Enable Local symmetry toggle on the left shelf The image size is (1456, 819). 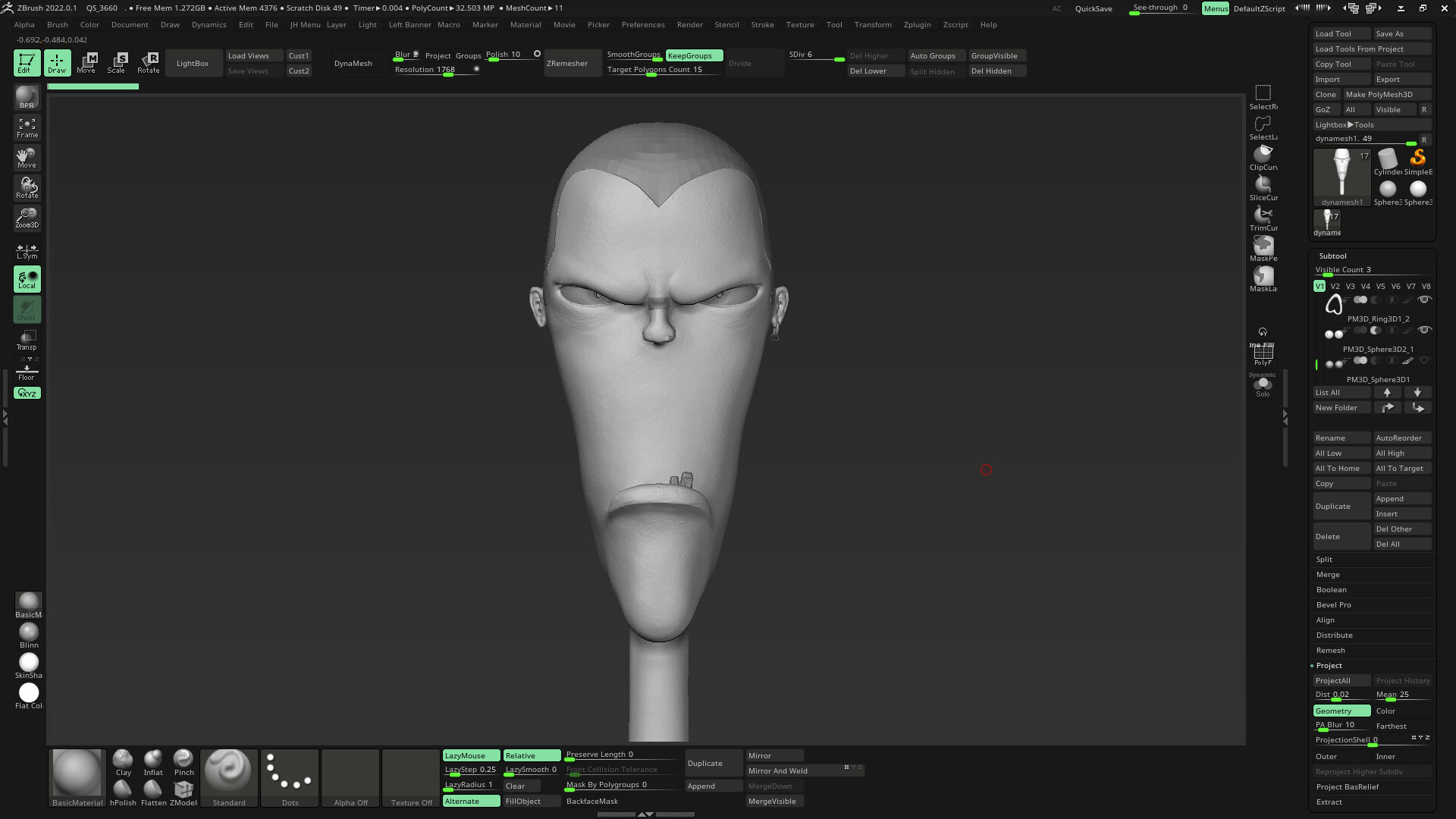click(x=27, y=279)
